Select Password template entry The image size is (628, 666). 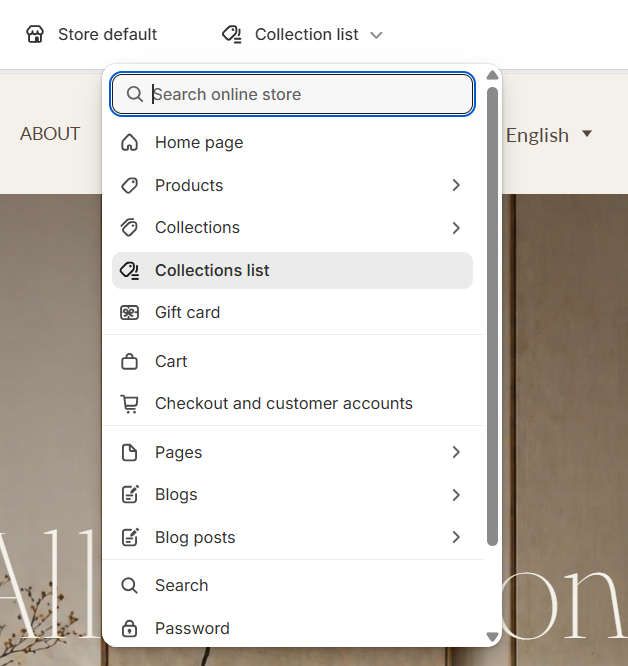click(x=292, y=629)
